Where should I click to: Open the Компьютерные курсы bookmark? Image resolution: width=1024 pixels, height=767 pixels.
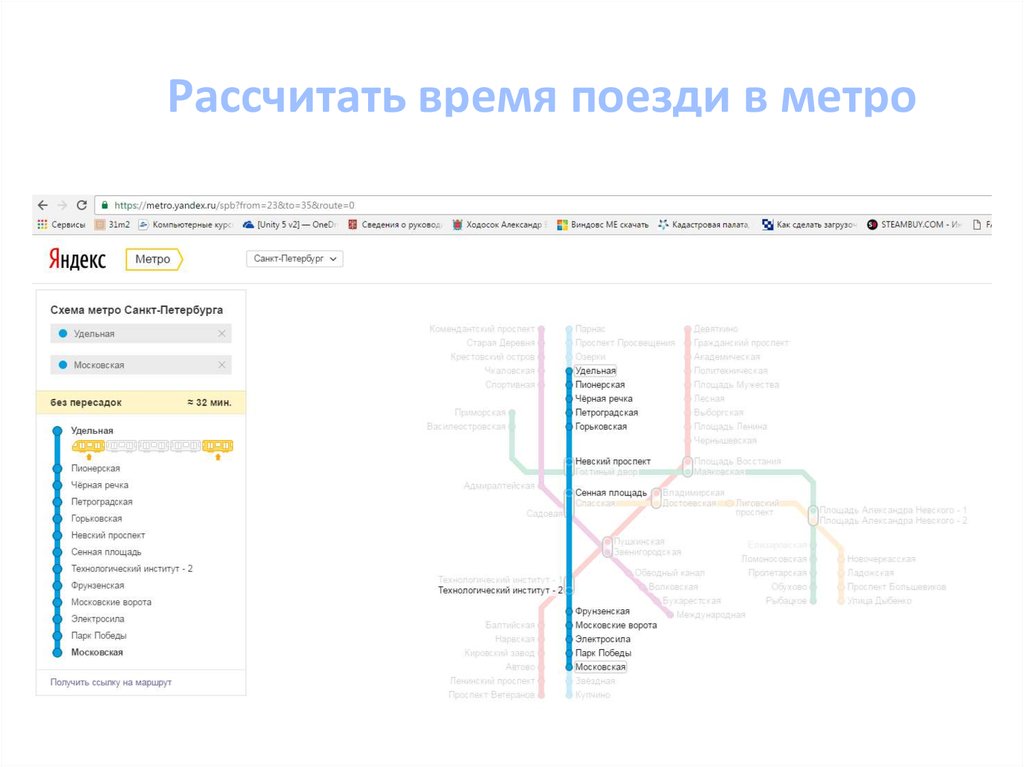(184, 225)
